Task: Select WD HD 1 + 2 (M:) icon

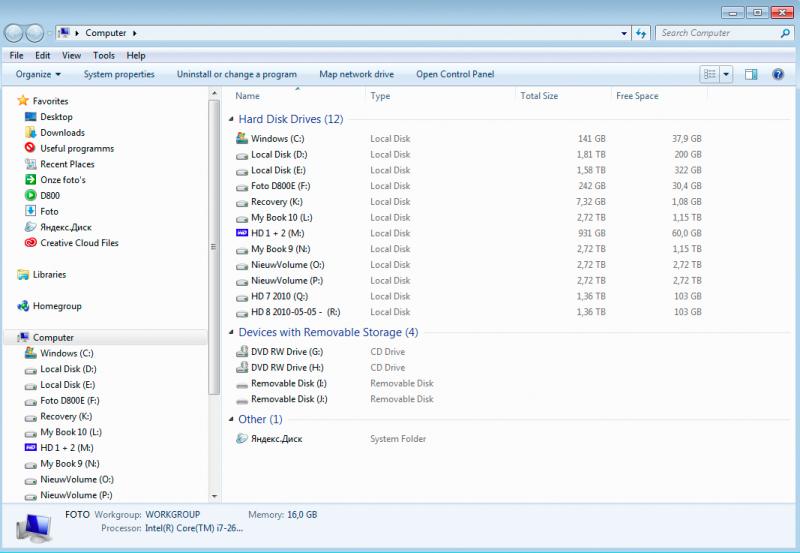Action: click(242, 233)
